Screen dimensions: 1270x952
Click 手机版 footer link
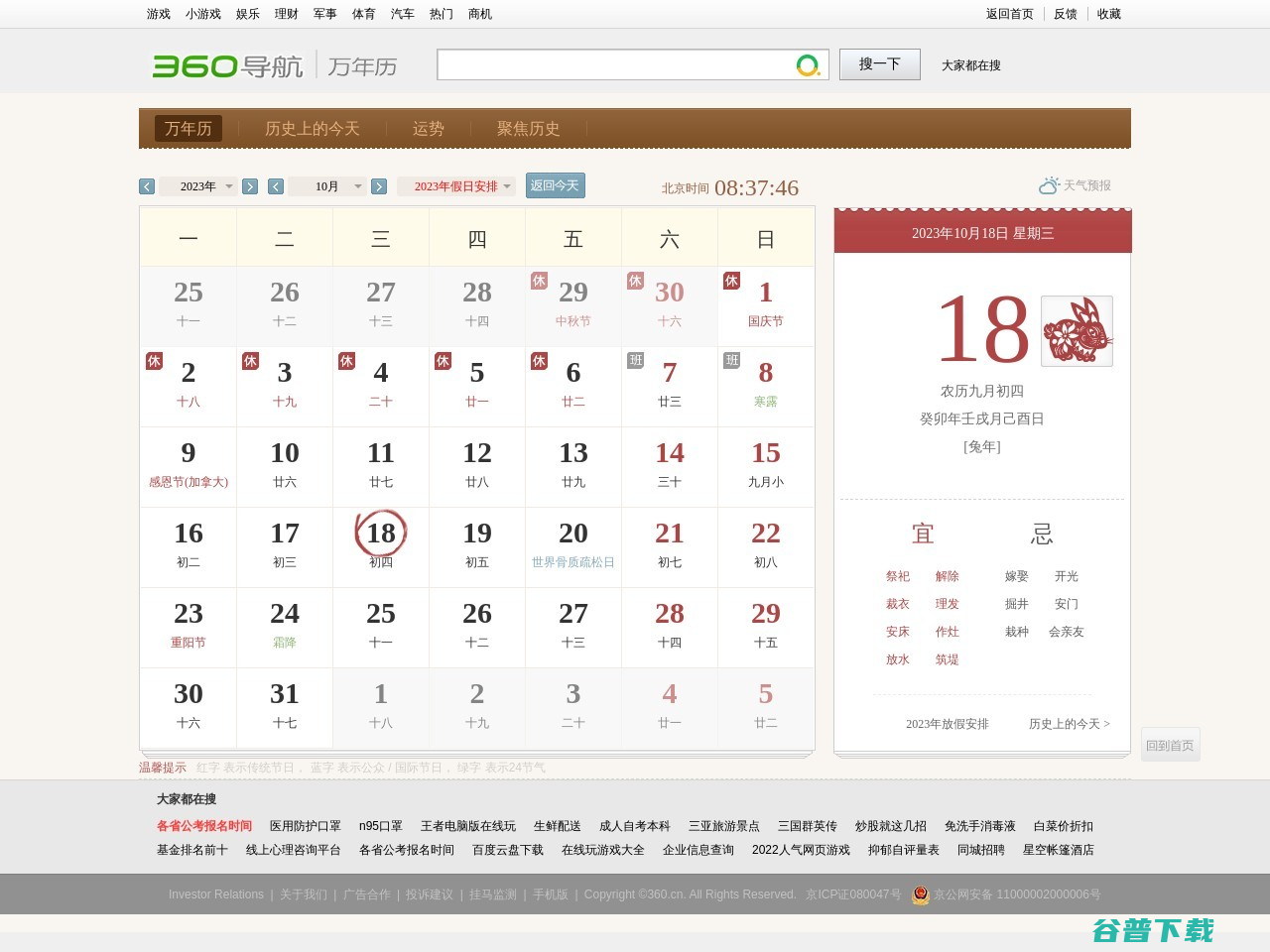point(551,894)
